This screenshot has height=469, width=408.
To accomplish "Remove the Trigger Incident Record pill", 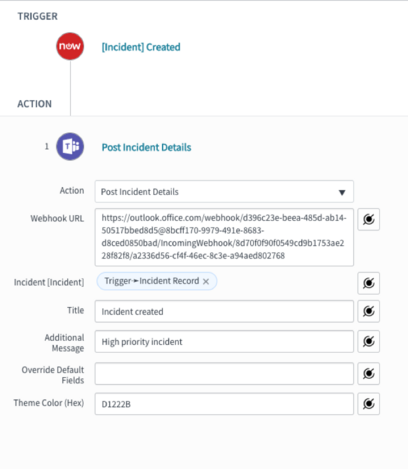I will tap(206, 281).
